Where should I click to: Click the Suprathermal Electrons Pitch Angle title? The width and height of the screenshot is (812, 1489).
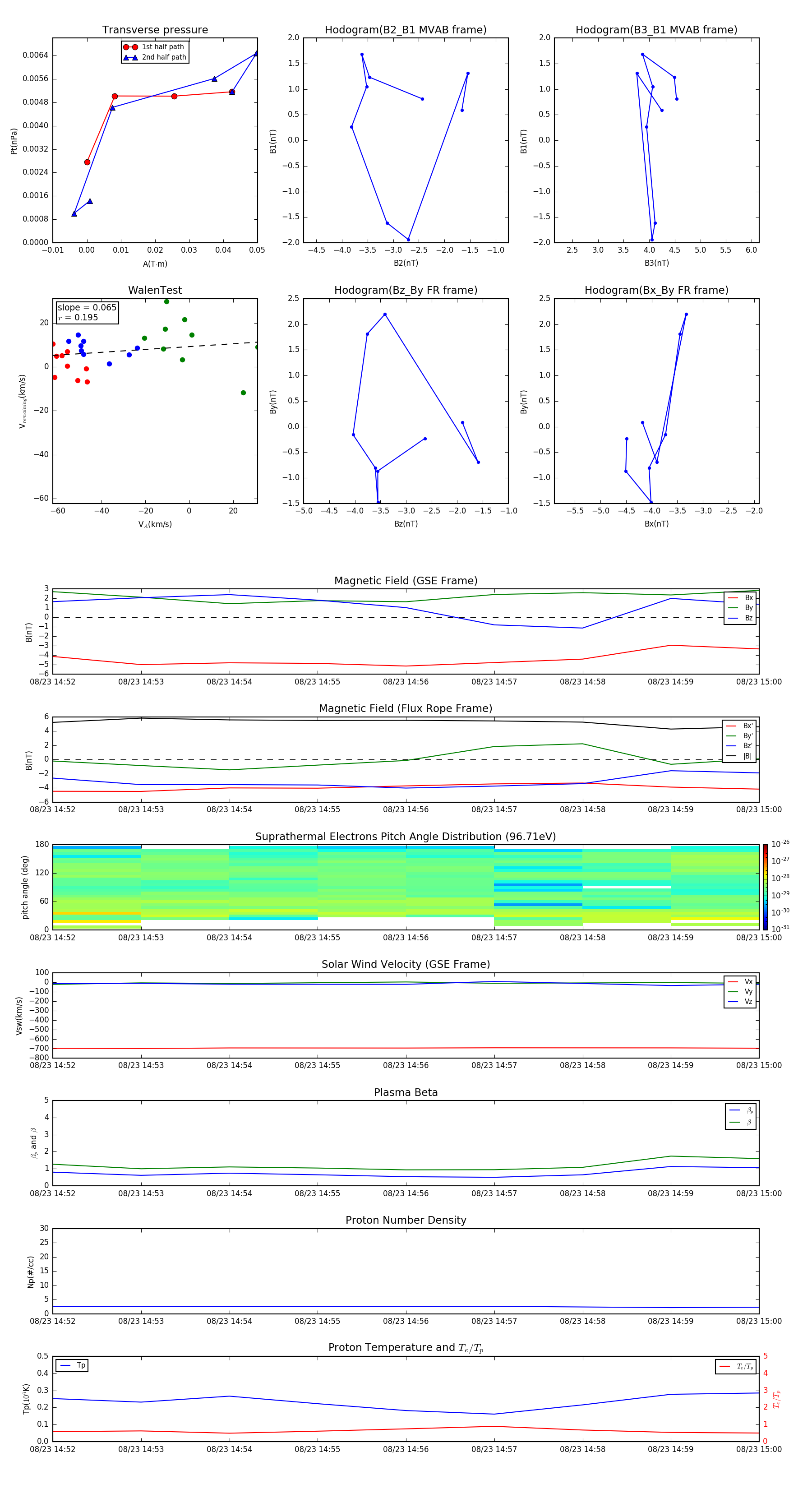[406, 837]
